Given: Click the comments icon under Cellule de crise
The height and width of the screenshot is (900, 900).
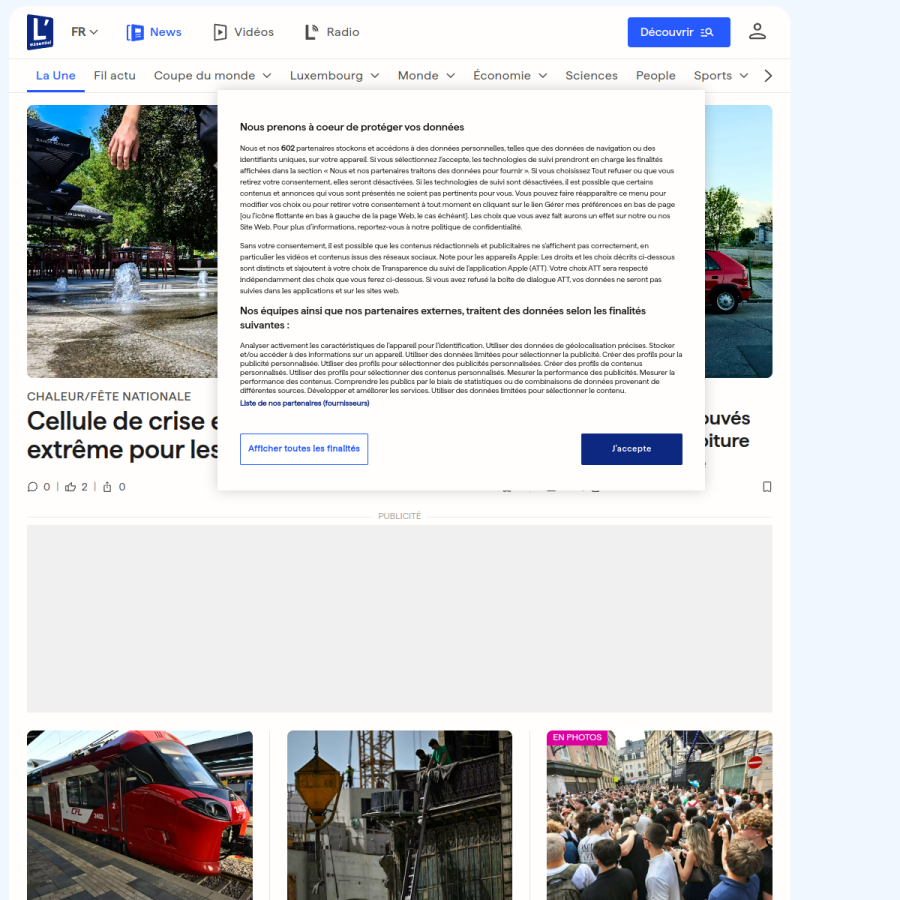Looking at the screenshot, I should coord(33,487).
